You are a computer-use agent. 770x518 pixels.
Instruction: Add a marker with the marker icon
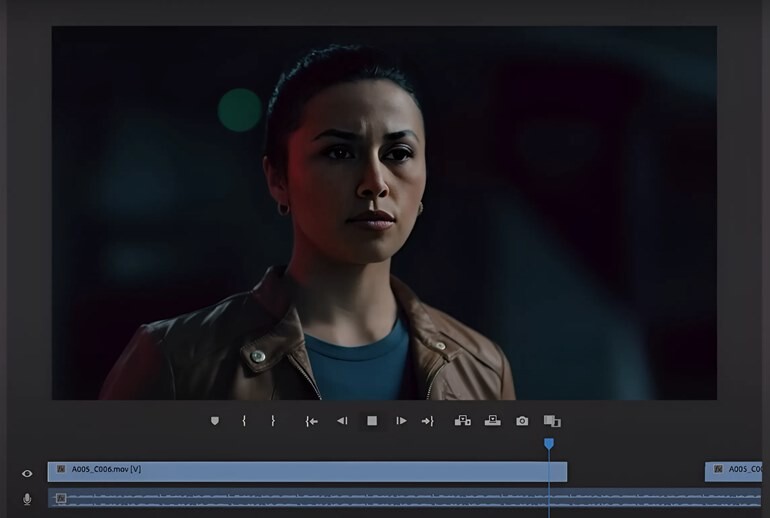coord(214,421)
